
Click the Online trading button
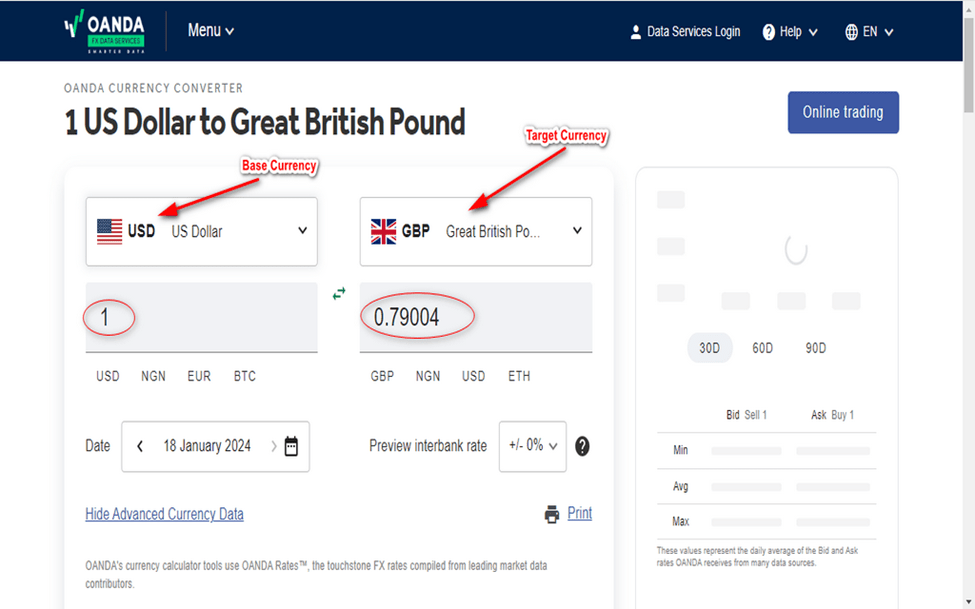point(843,112)
